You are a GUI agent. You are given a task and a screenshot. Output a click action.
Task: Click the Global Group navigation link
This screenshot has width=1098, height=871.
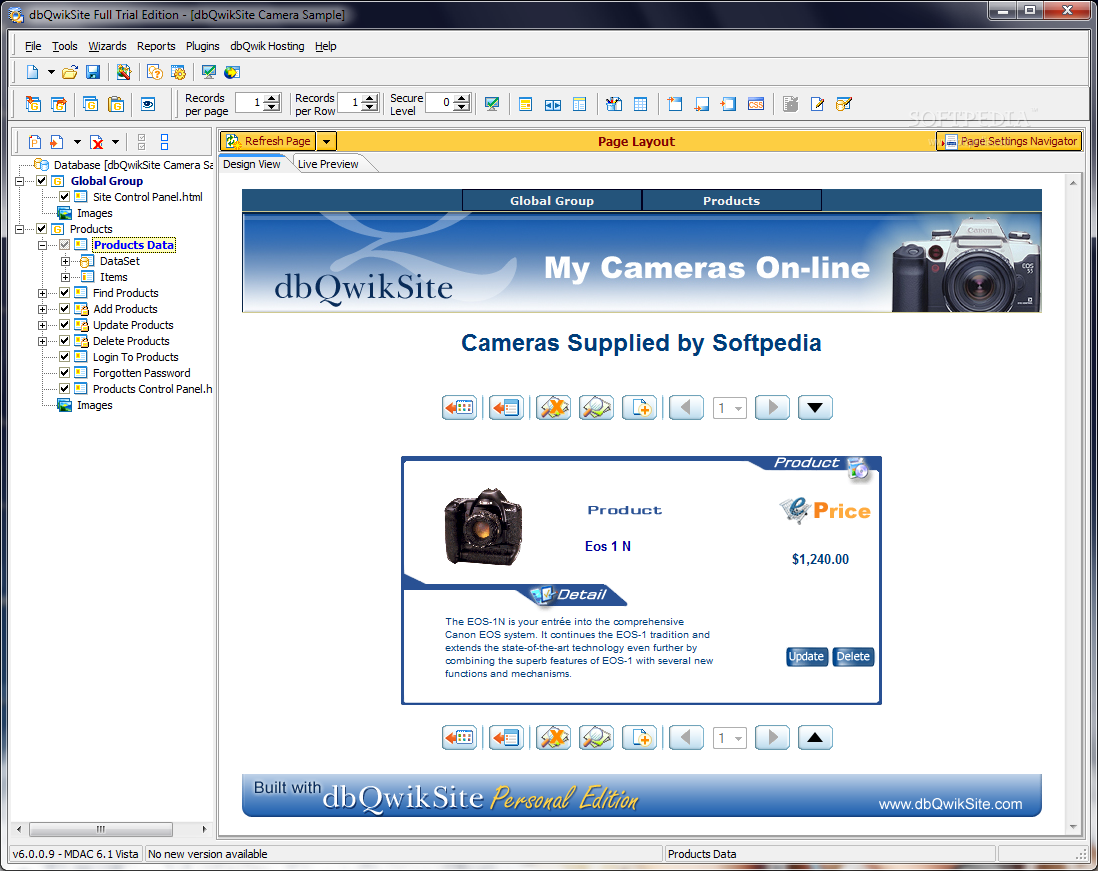tap(552, 201)
